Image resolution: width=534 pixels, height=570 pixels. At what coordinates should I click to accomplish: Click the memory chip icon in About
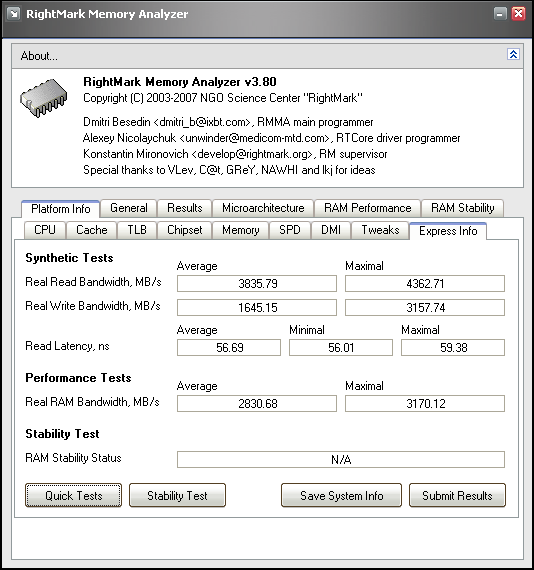pyautogui.click(x=44, y=98)
